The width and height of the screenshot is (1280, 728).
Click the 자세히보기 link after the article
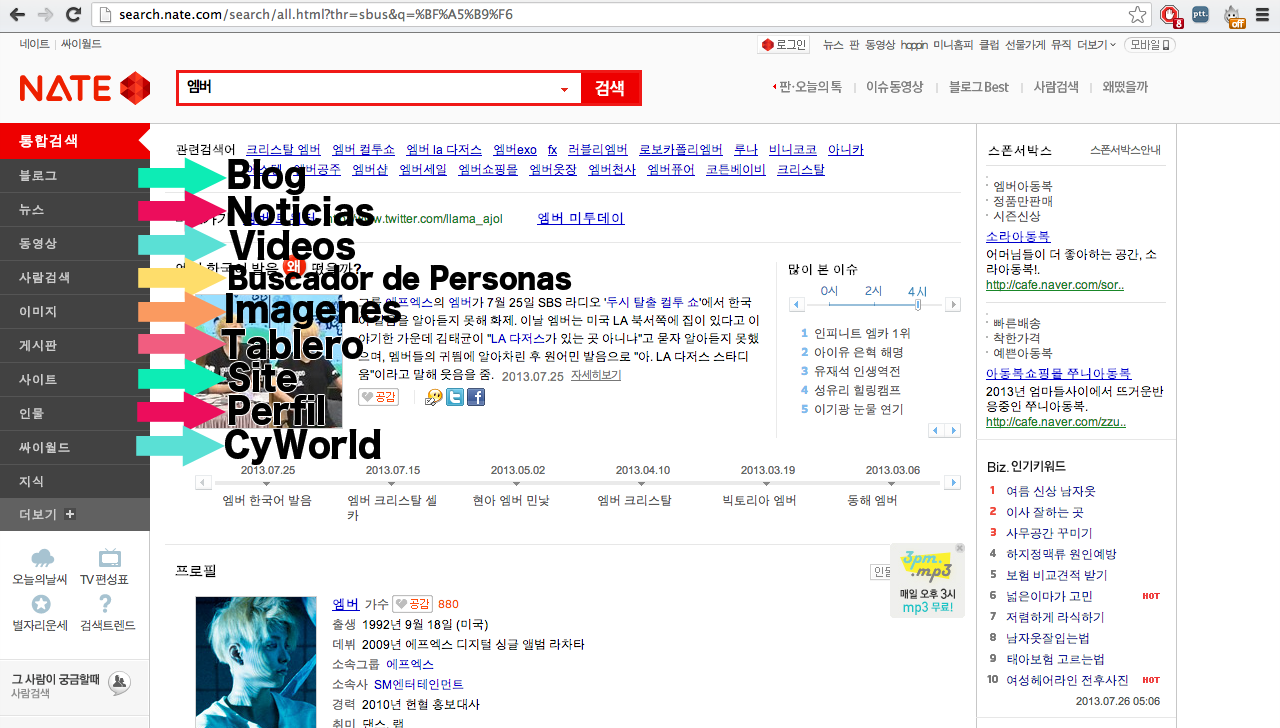596,376
